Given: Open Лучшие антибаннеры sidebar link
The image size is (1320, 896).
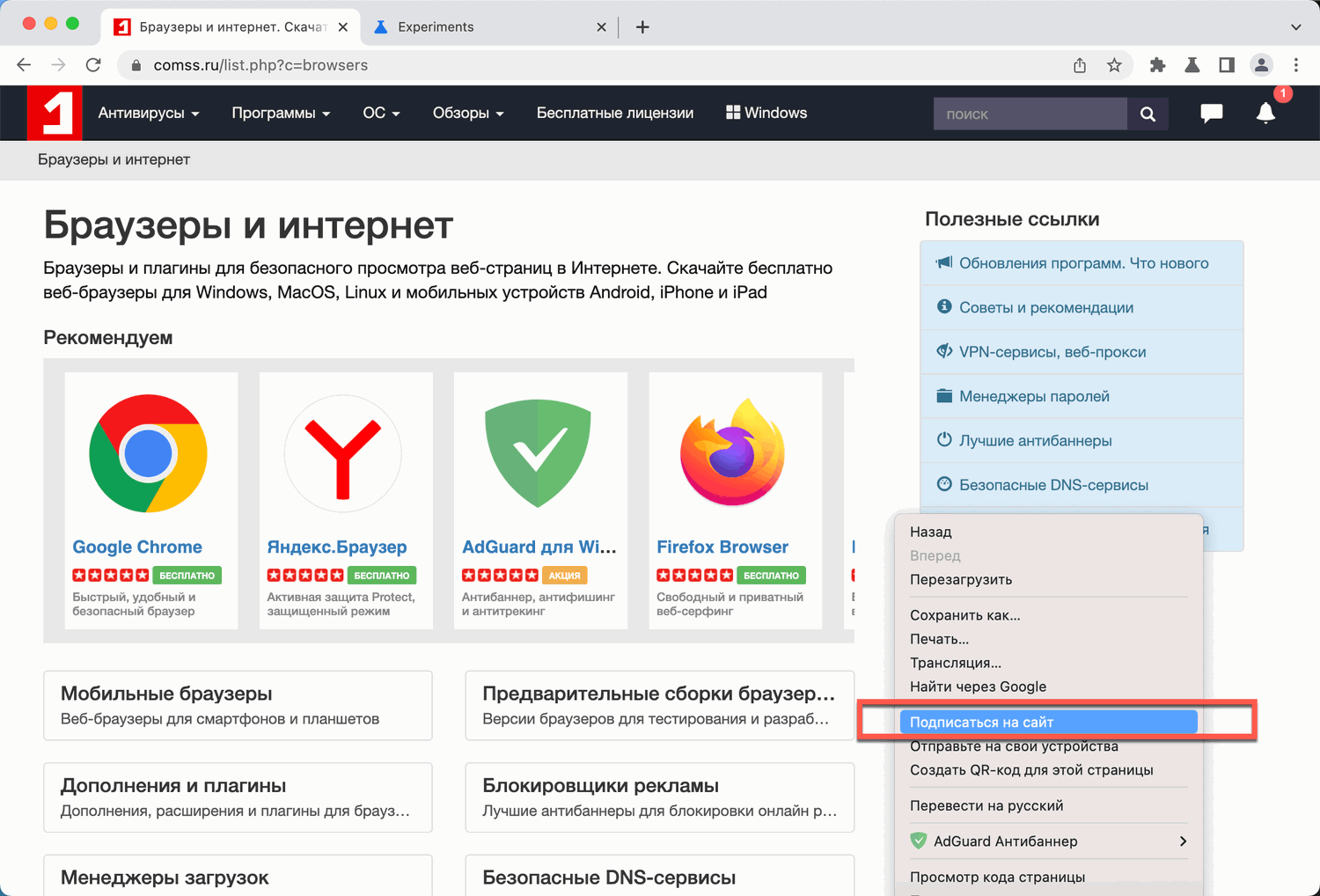Looking at the screenshot, I should coord(1082,440).
